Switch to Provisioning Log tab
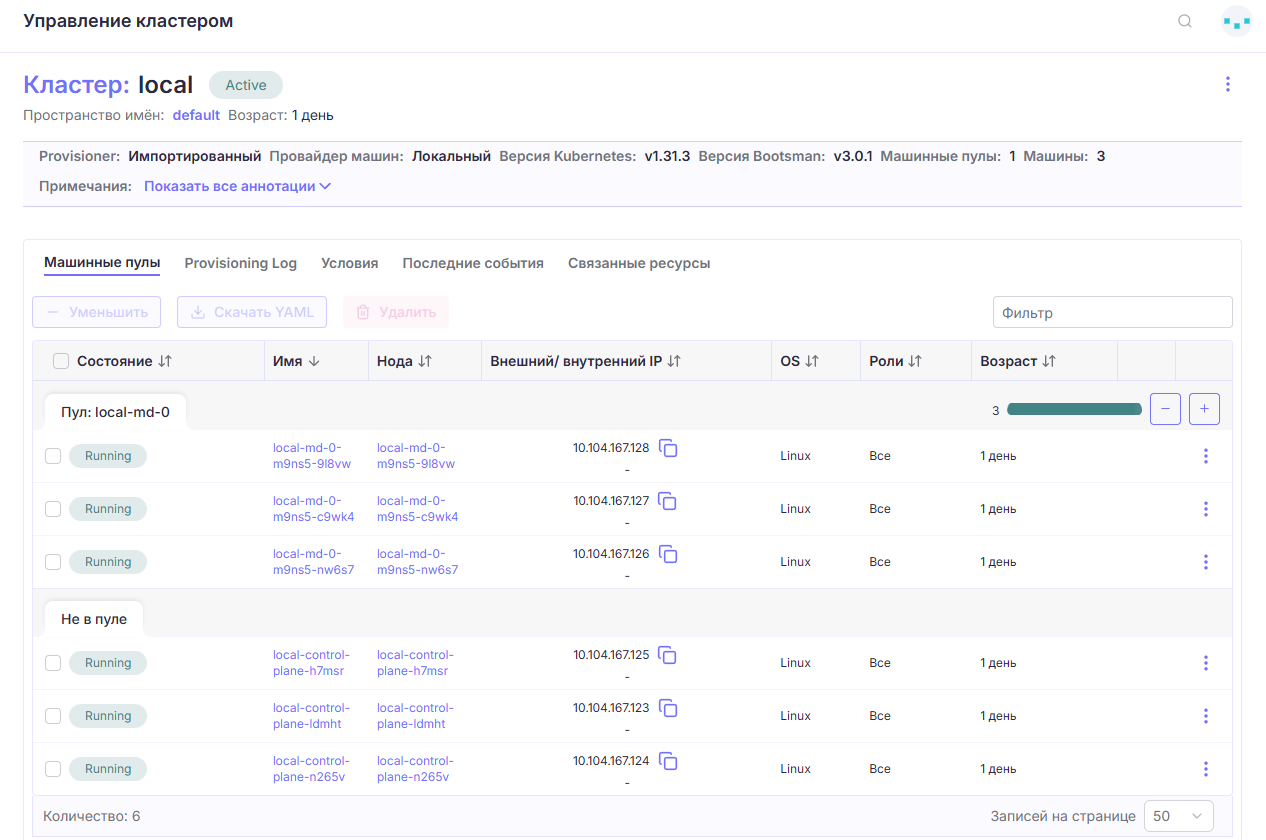 pyautogui.click(x=241, y=263)
